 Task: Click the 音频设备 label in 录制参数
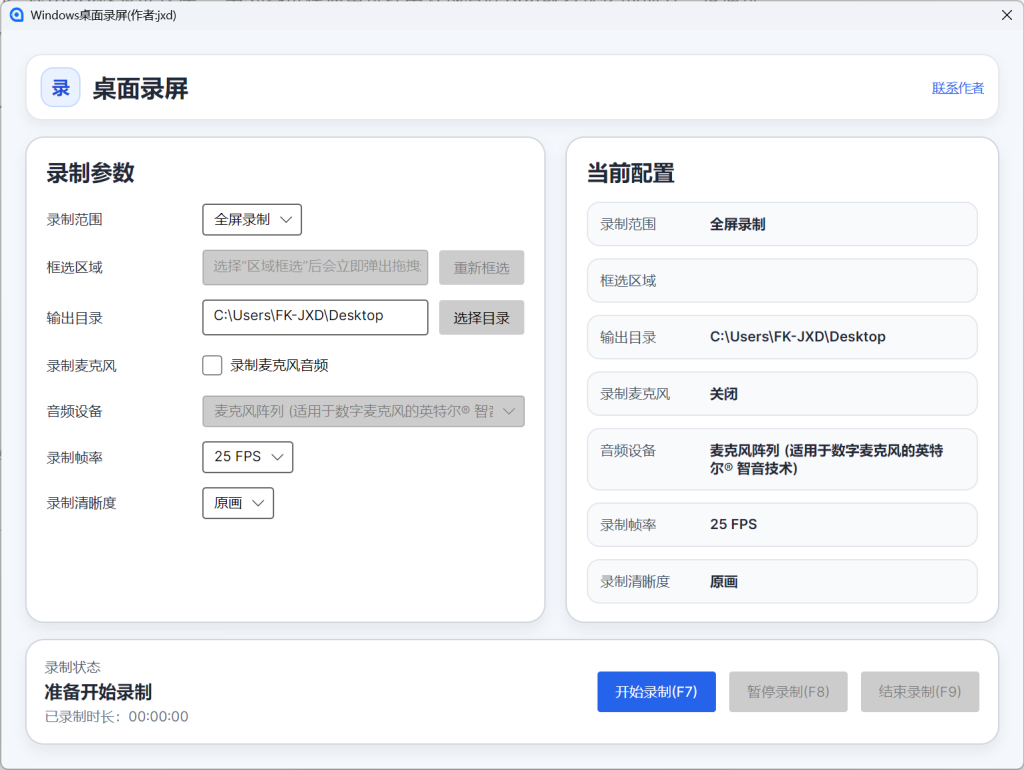tap(74, 411)
